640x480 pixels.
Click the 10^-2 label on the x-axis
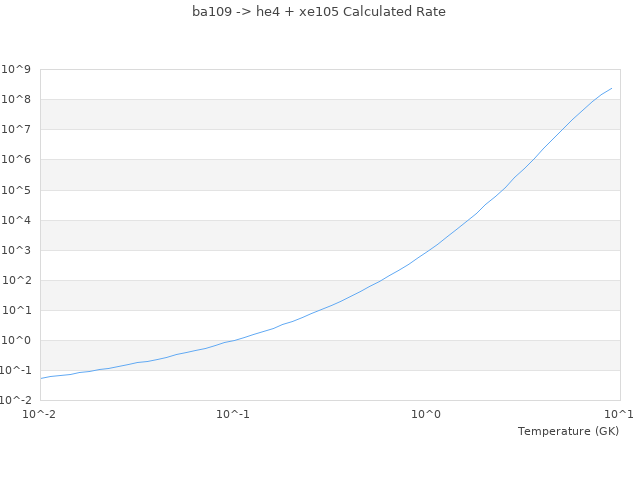[41, 414]
